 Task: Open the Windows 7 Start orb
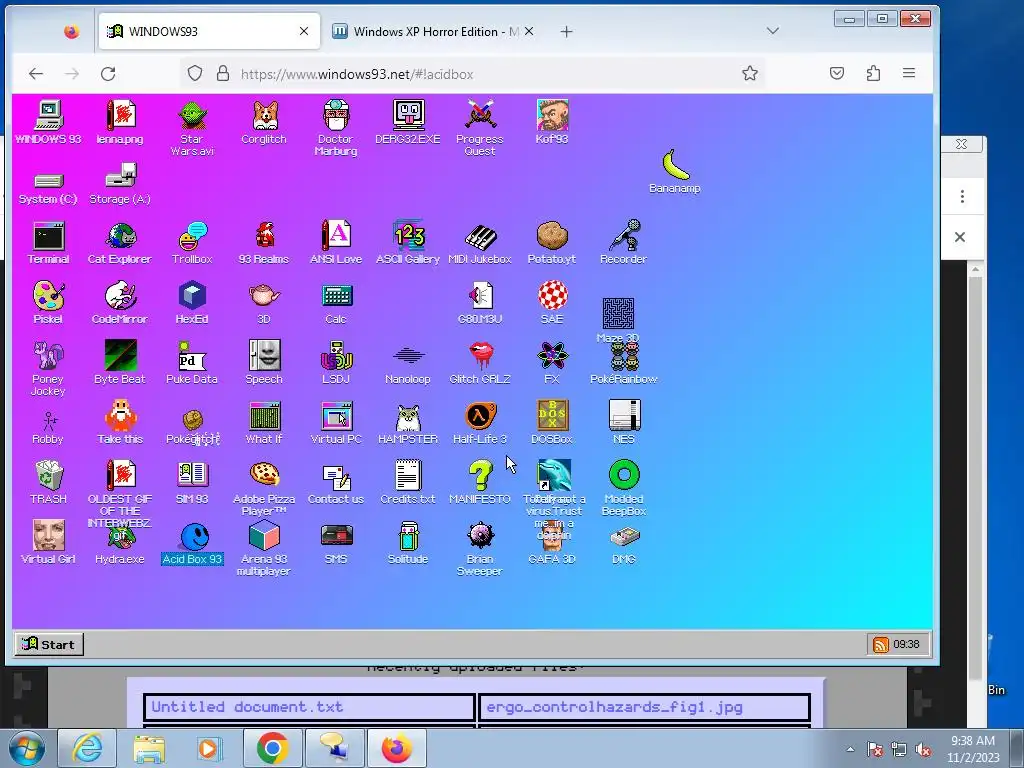pyautogui.click(x=26, y=748)
